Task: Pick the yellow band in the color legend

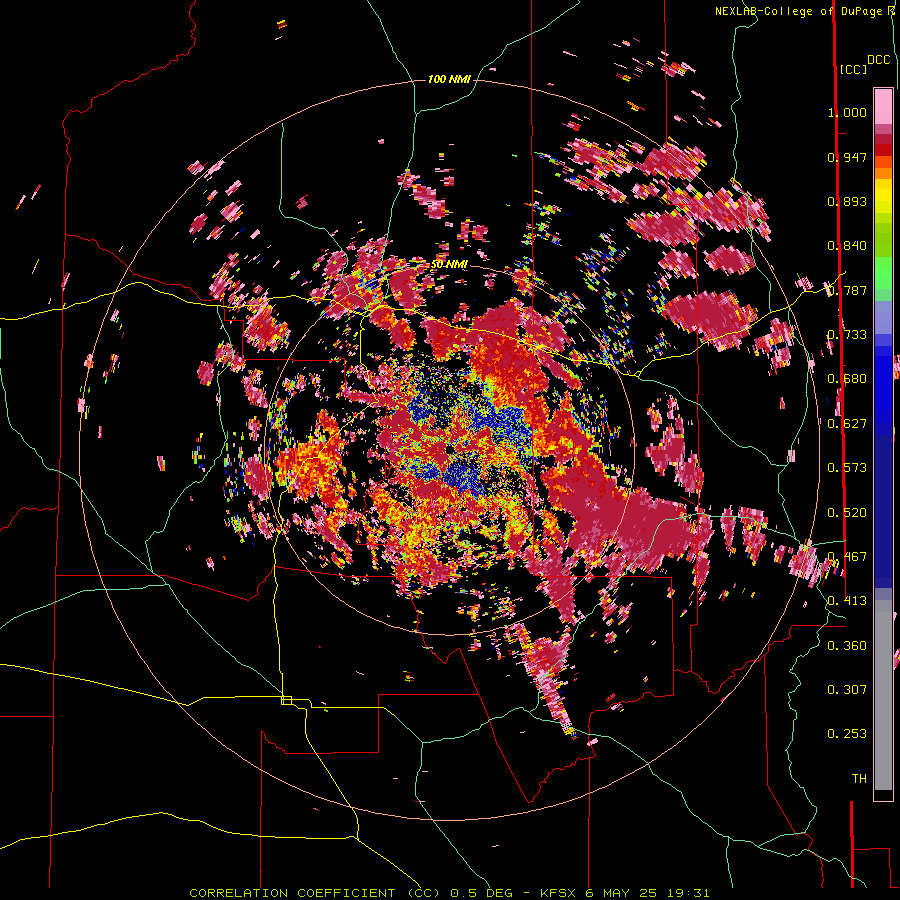Action: tap(883, 196)
